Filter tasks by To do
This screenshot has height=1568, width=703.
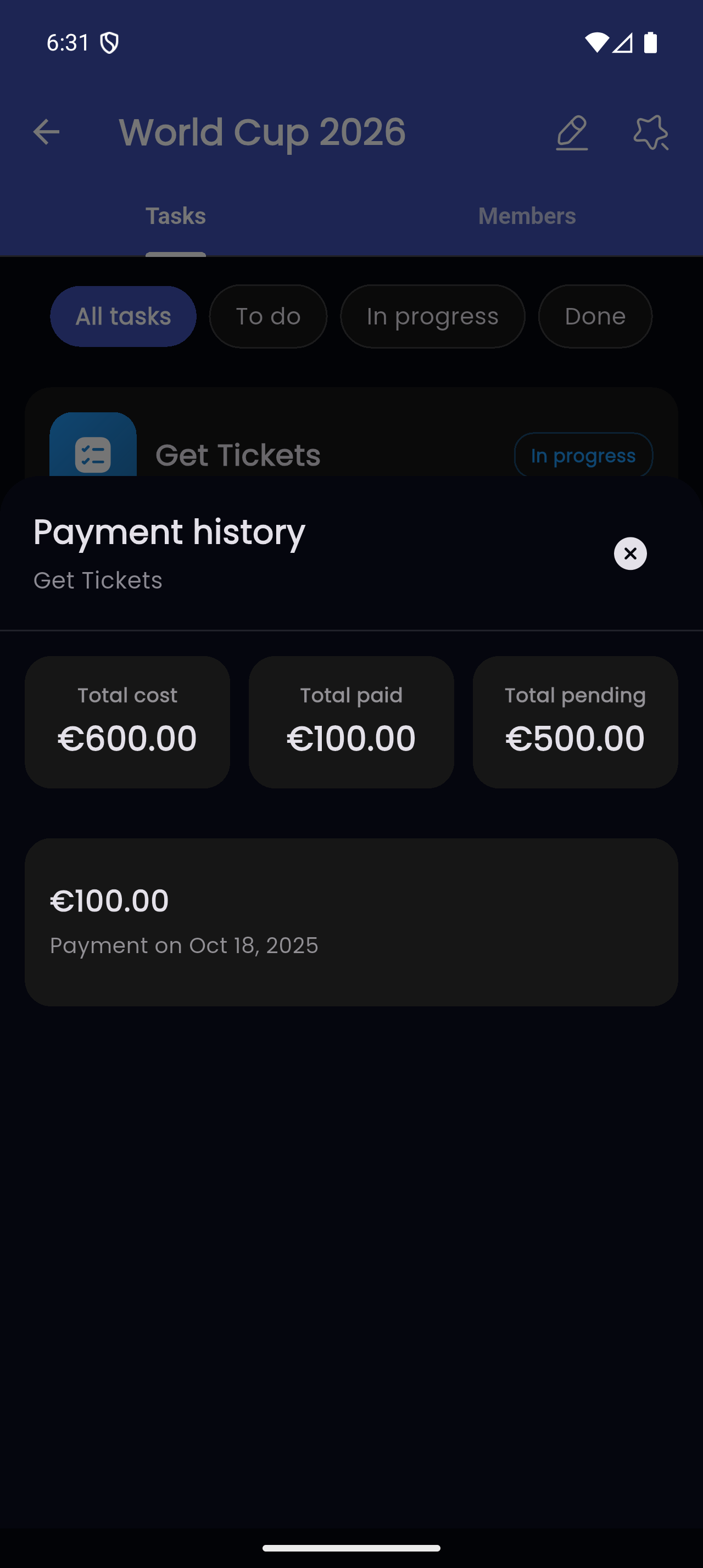pyautogui.click(x=268, y=317)
